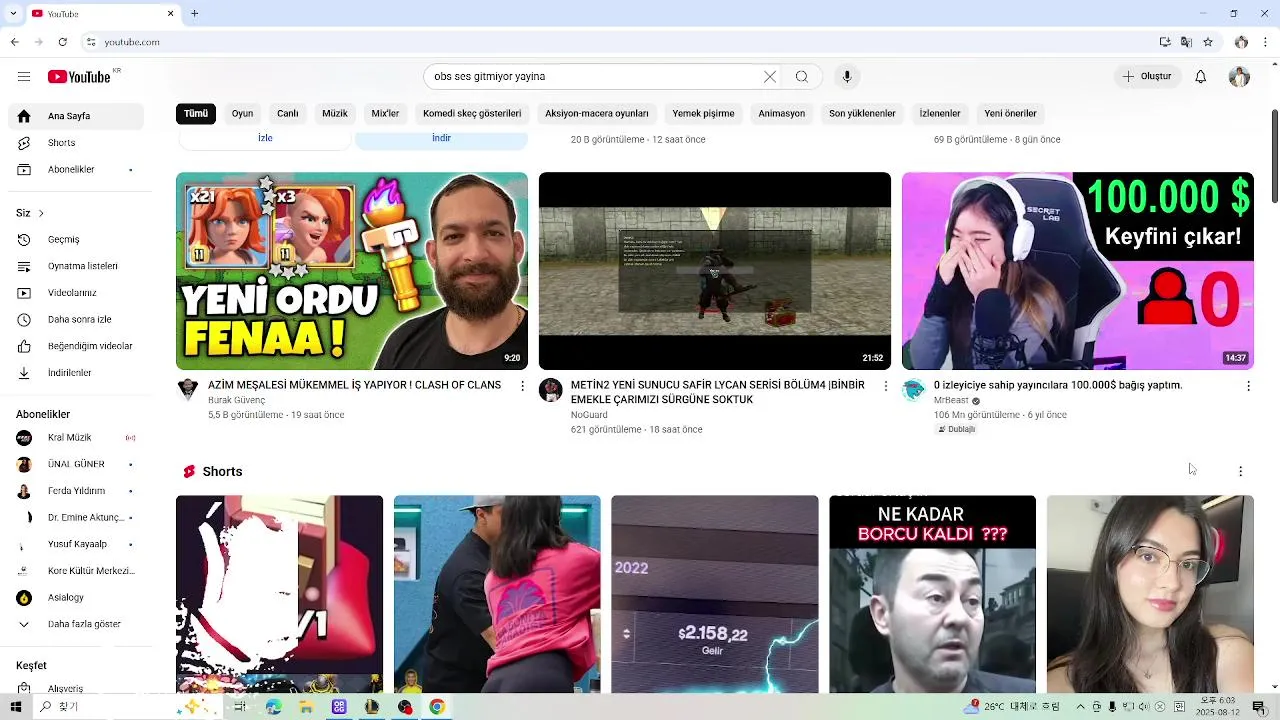Go to Ana Sayfa in sidebar

76,116
